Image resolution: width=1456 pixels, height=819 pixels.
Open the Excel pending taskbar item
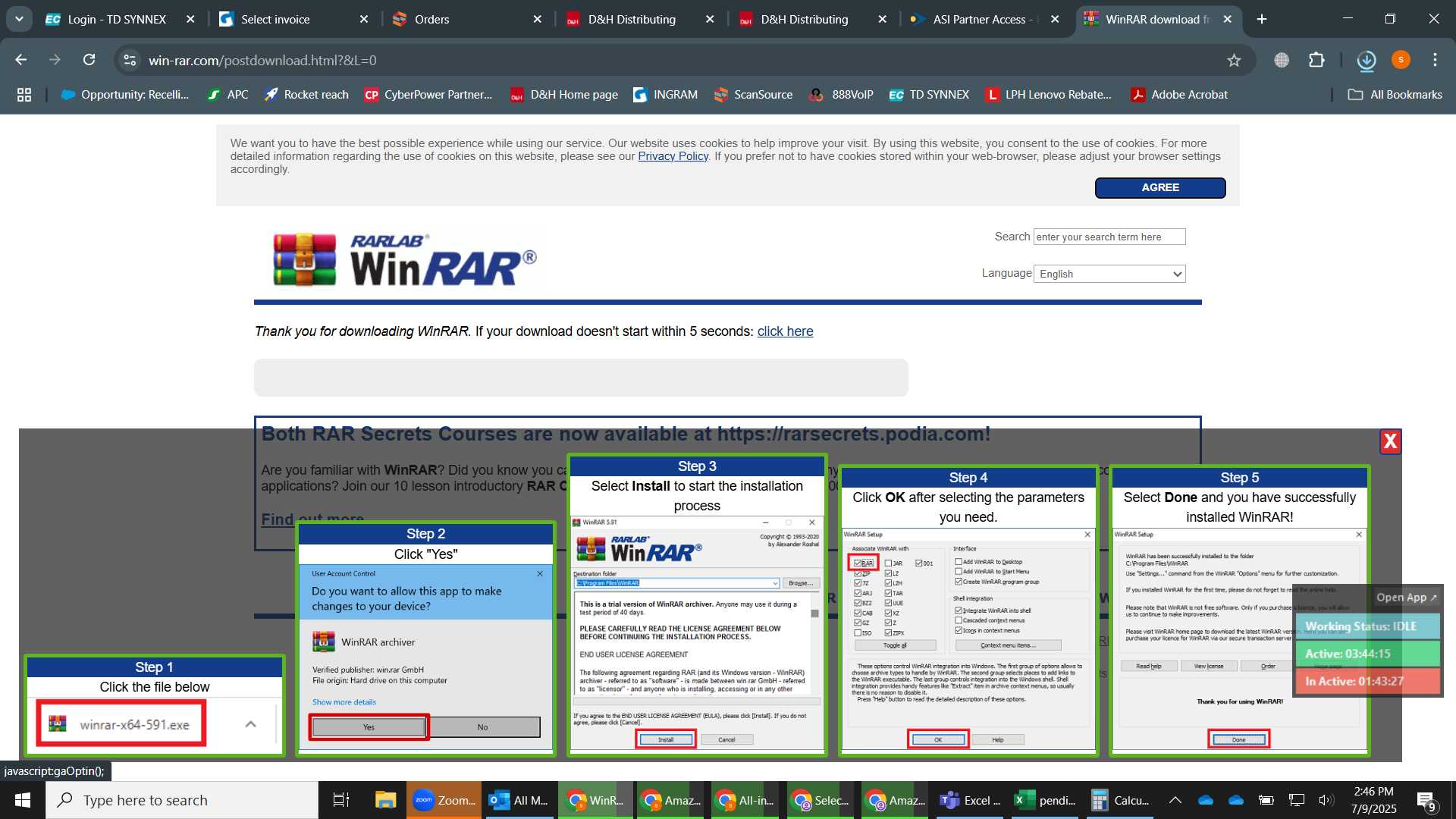pos(1046,800)
